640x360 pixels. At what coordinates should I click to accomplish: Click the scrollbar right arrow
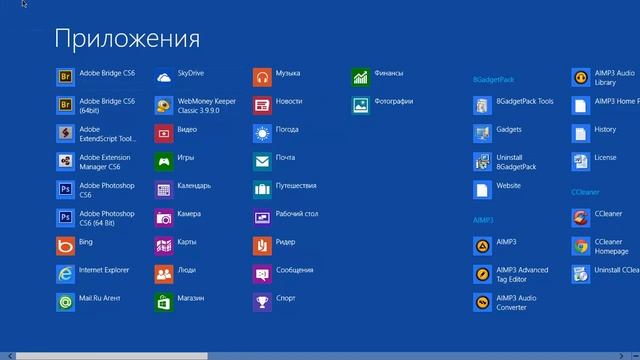click(x=621, y=356)
